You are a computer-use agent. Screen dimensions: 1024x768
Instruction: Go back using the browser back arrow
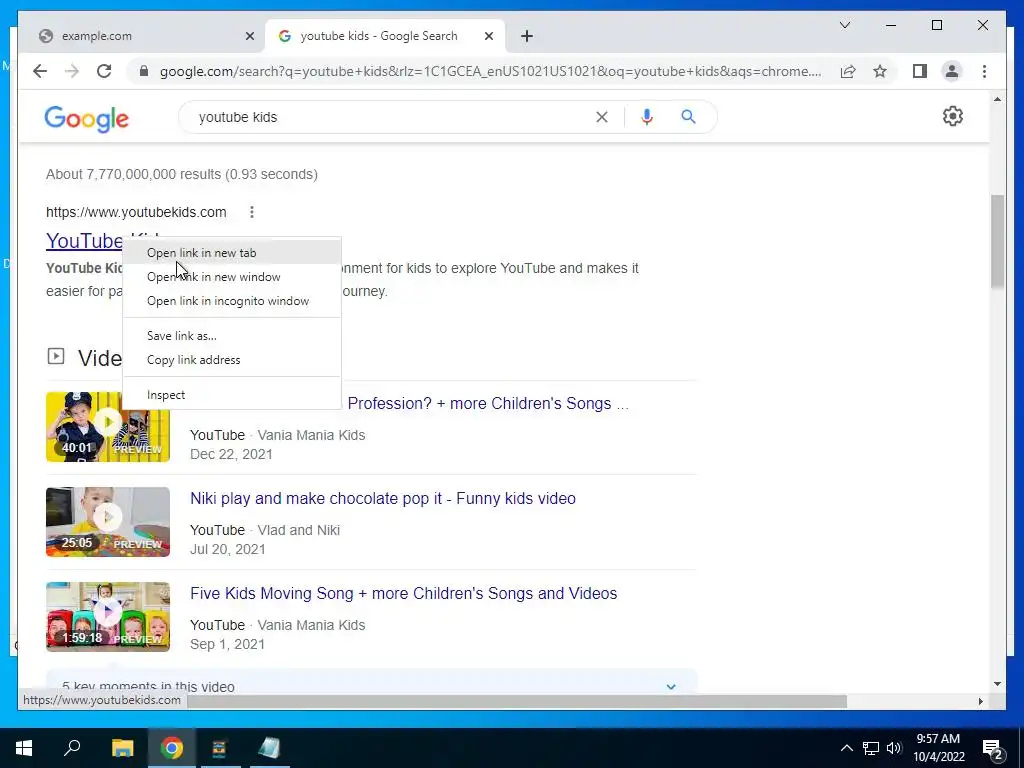[x=40, y=71]
